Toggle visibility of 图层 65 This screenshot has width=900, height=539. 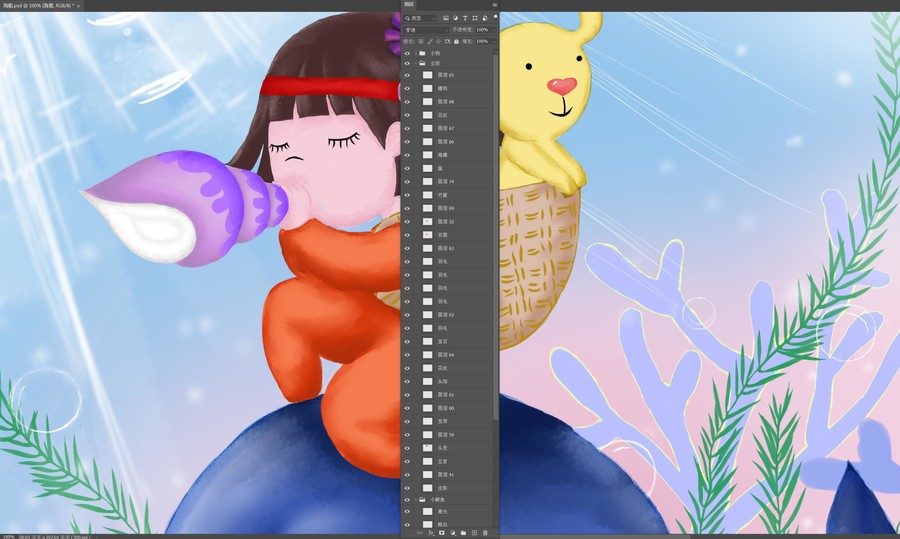pos(407,75)
